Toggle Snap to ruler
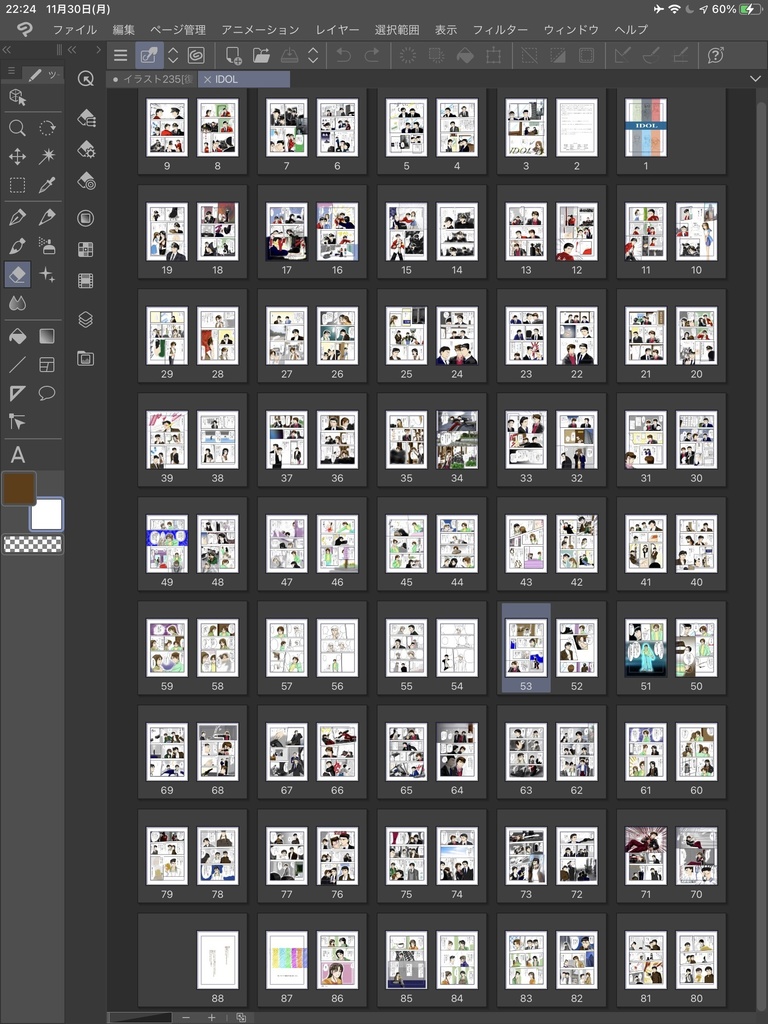 (623, 56)
